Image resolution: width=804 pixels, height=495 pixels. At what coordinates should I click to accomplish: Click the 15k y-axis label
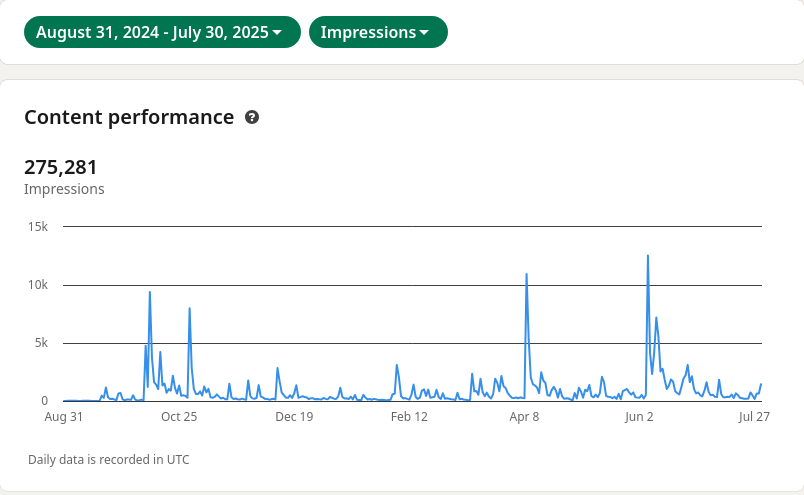tap(38, 227)
